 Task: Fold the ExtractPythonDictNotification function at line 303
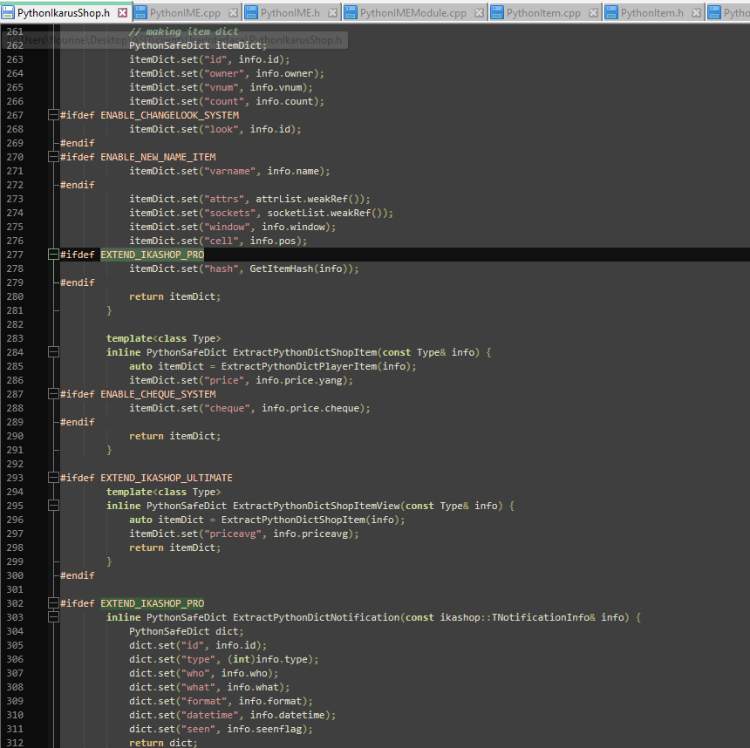[x=54, y=617]
